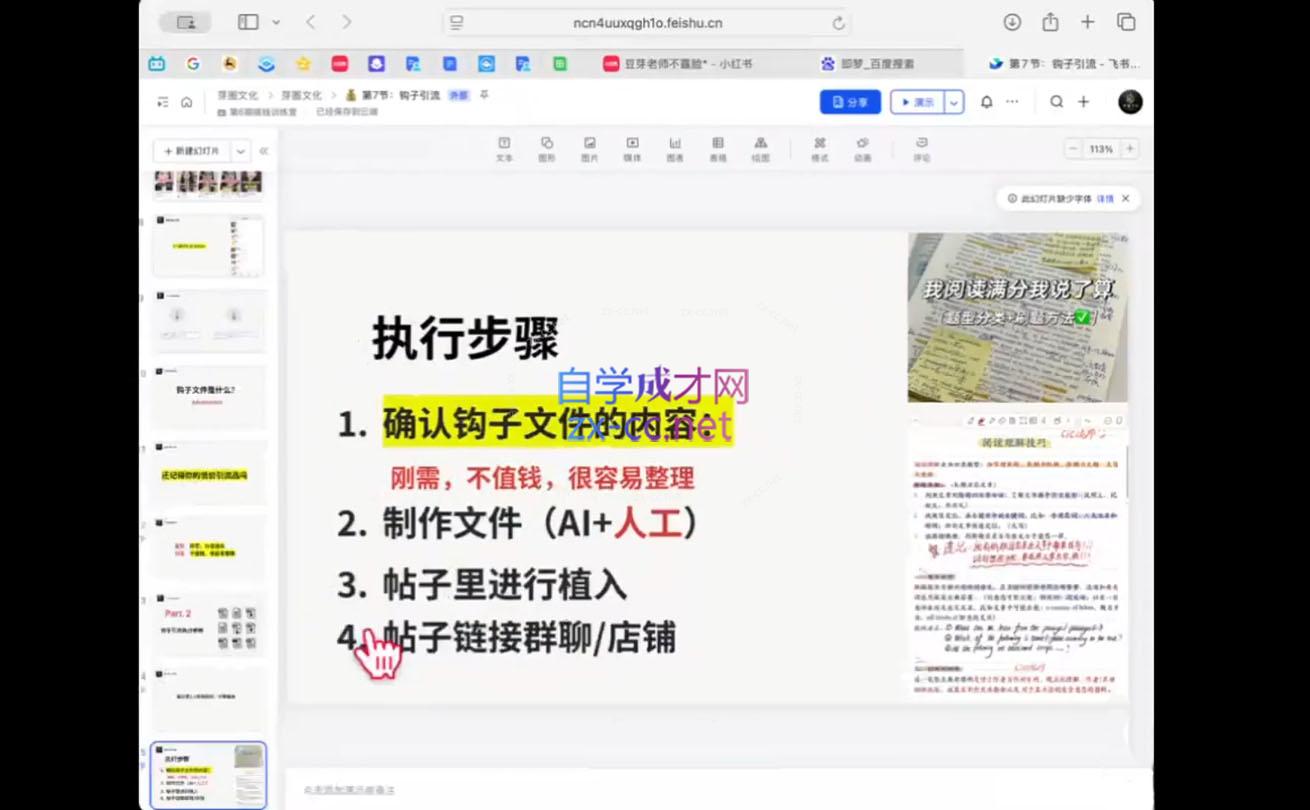
Task: Select the 我阅读满分我说了算 image
Action: point(1017,317)
